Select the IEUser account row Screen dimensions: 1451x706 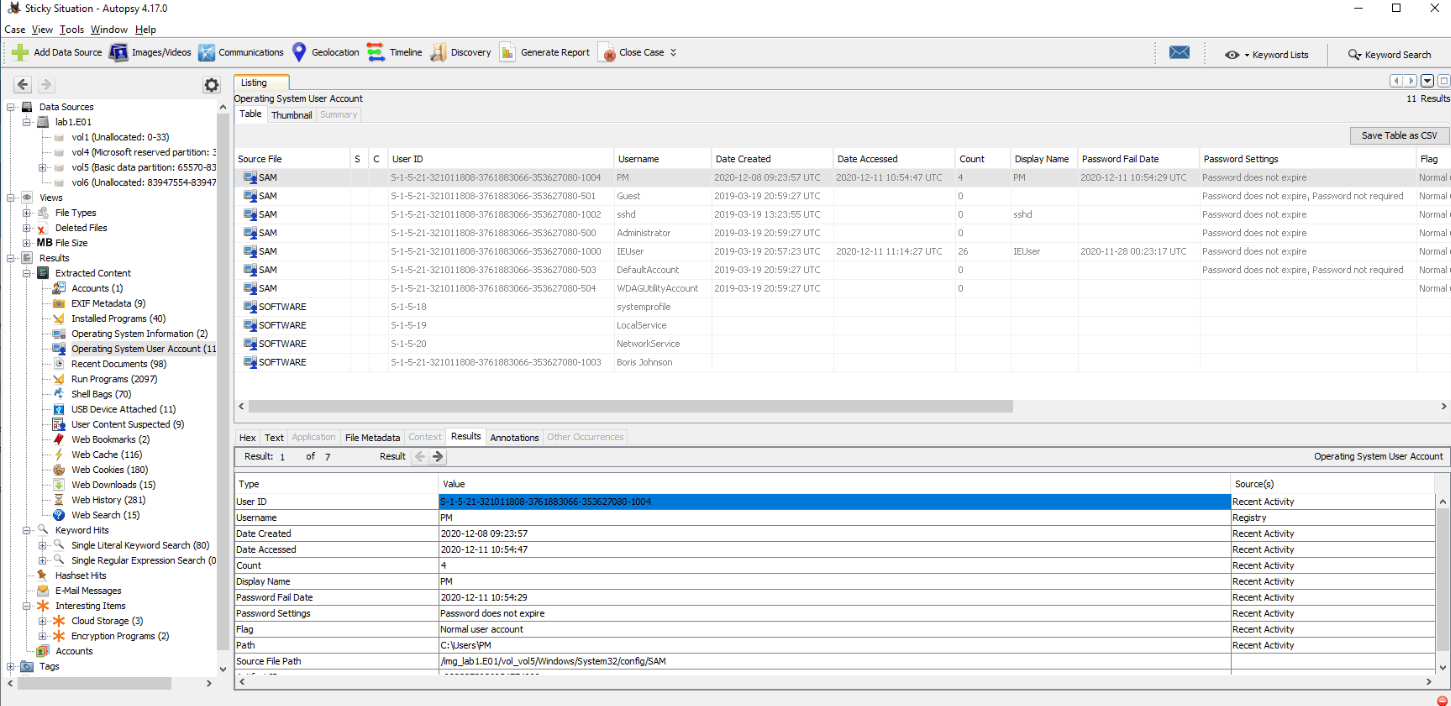(840, 252)
